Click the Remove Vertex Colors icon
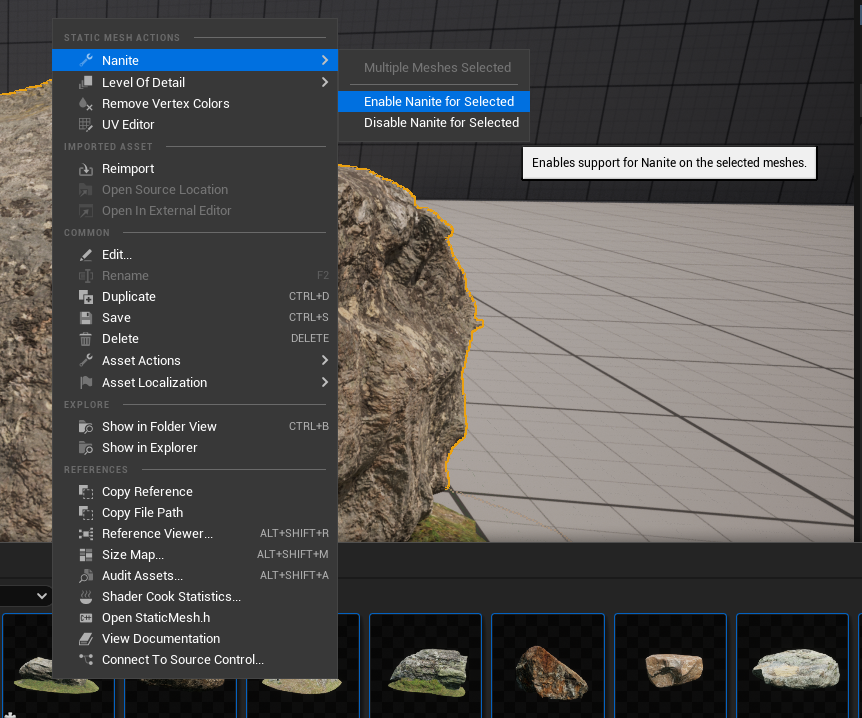The width and height of the screenshot is (862, 718). (86, 103)
